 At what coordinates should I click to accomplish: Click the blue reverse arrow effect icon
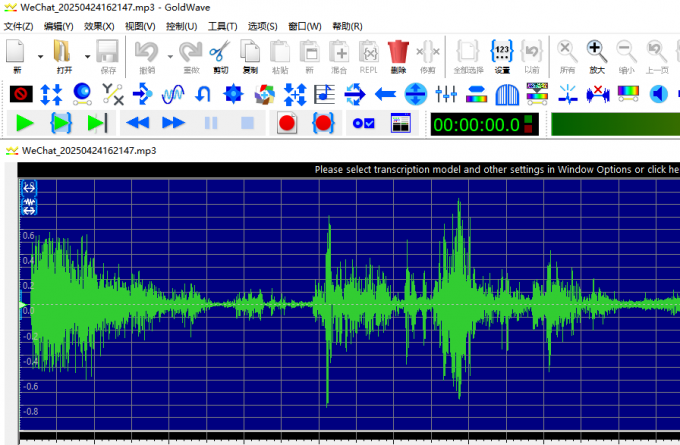point(203,94)
